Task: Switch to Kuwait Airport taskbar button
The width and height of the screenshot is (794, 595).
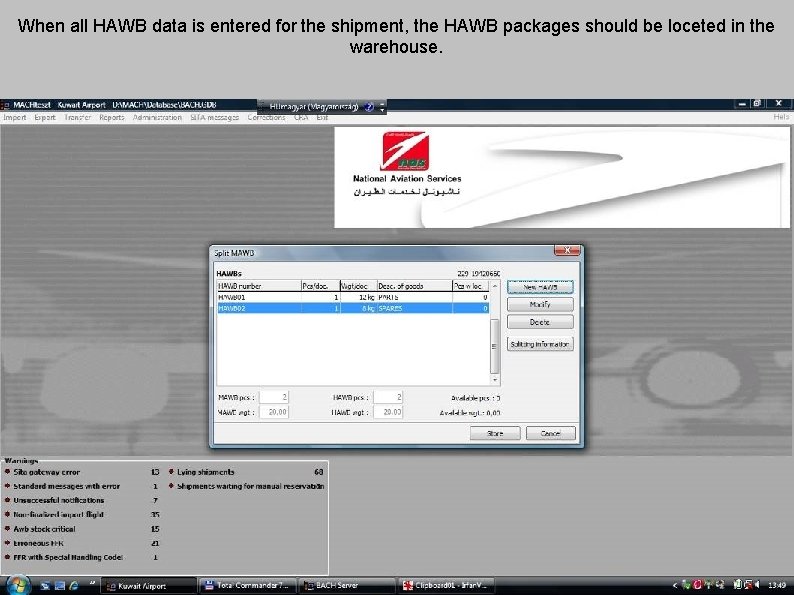Action: coord(148,586)
